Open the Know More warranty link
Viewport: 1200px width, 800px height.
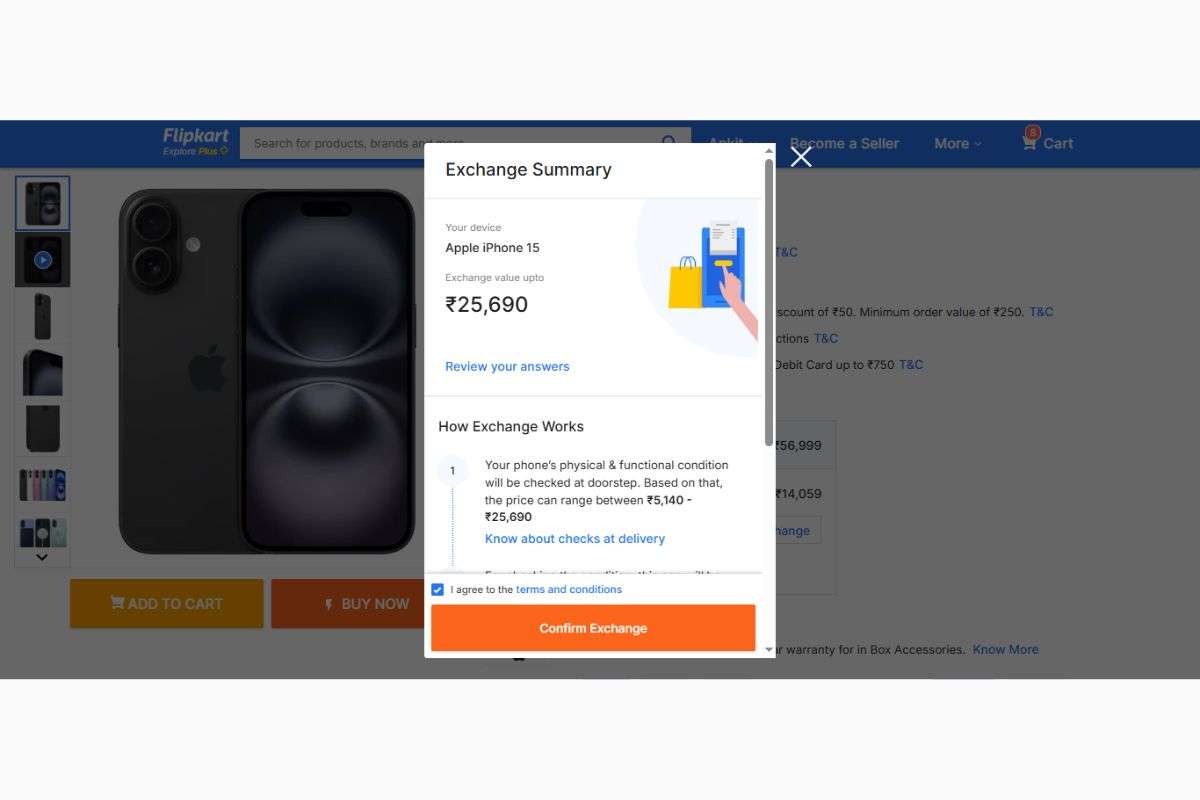pyautogui.click(x=1005, y=649)
